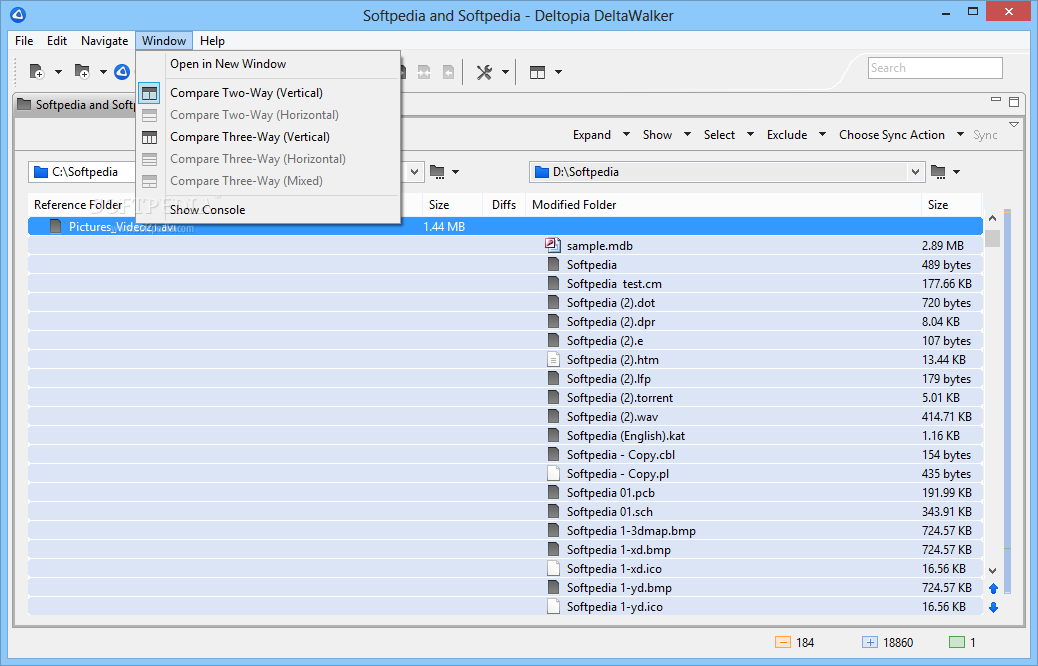This screenshot has width=1038, height=666.
Task: Click the Diffs column header
Action: click(x=504, y=205)
